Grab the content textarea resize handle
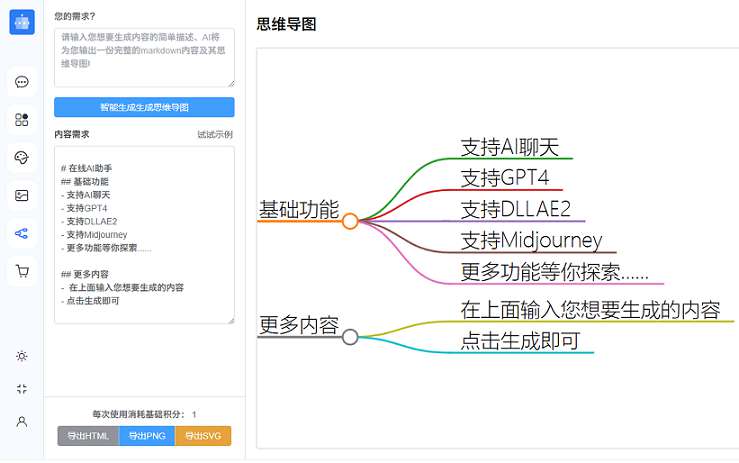The image size is (739, 463). pos(231,320)
